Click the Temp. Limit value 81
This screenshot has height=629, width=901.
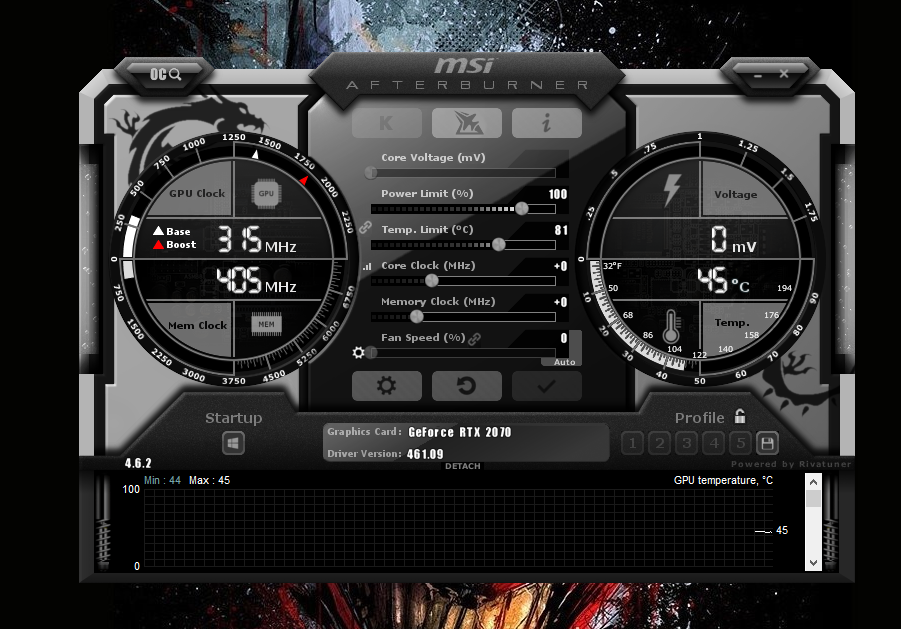[x=561, y=230]
